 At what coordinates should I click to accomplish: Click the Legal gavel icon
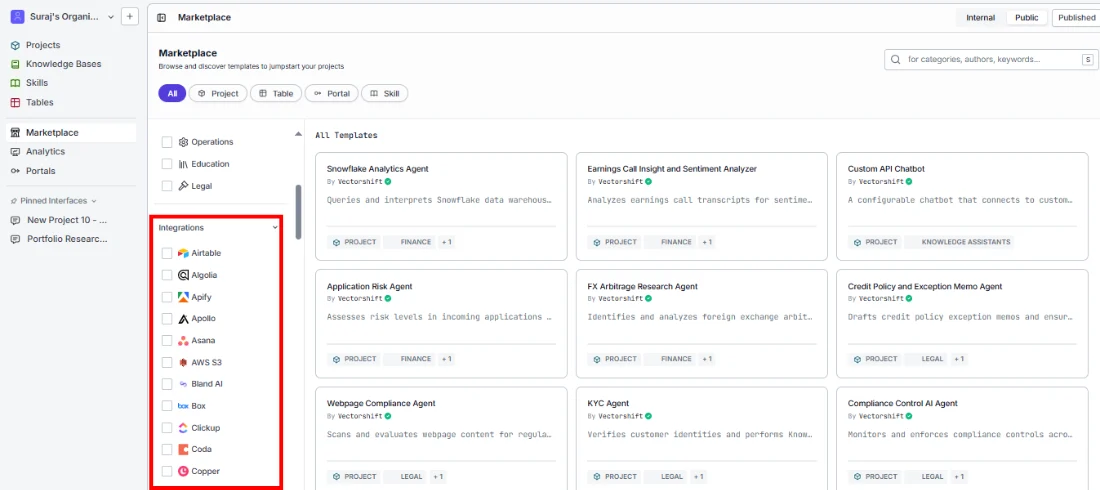tap(184, 186)
